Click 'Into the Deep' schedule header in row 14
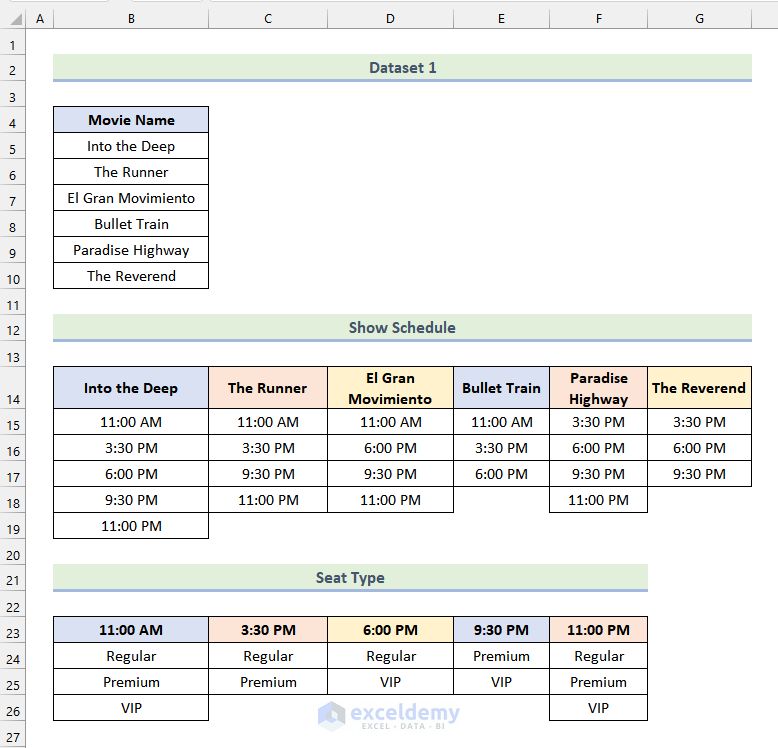The height and width of the screenshot is (748, 778). 131,388
